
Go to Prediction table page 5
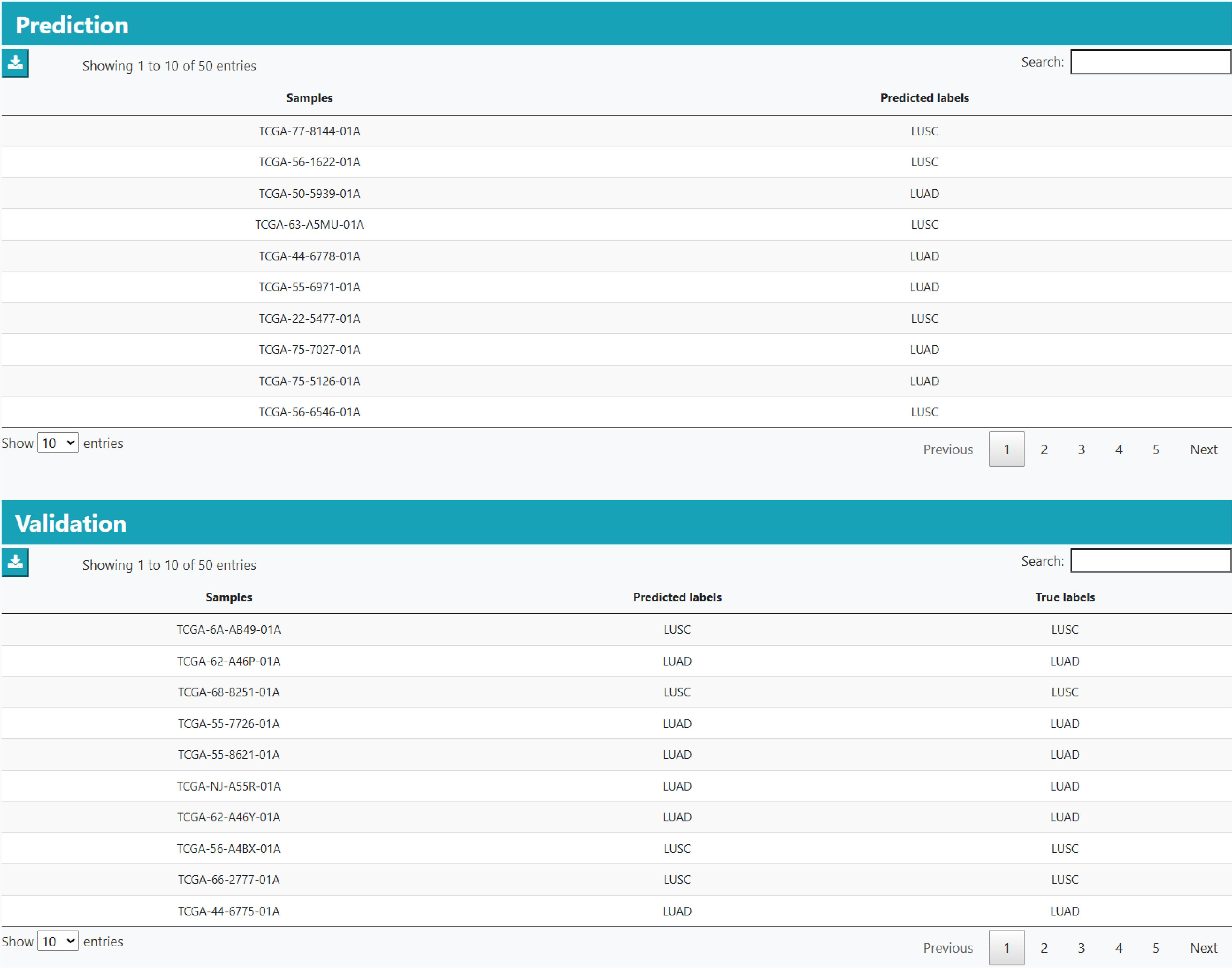coord(1156,449)
